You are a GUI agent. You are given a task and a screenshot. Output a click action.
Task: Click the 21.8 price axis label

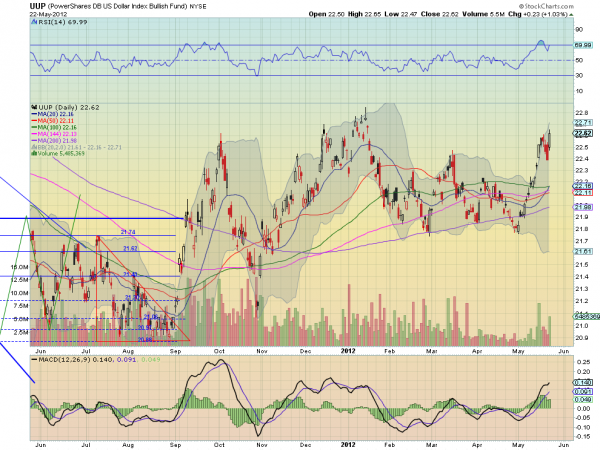[581, 229]
